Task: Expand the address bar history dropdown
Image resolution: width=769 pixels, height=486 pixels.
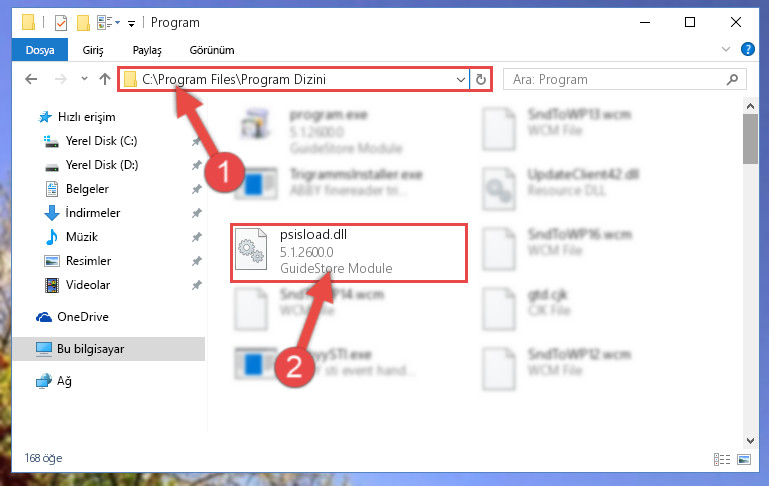Action: click(461, 79)
